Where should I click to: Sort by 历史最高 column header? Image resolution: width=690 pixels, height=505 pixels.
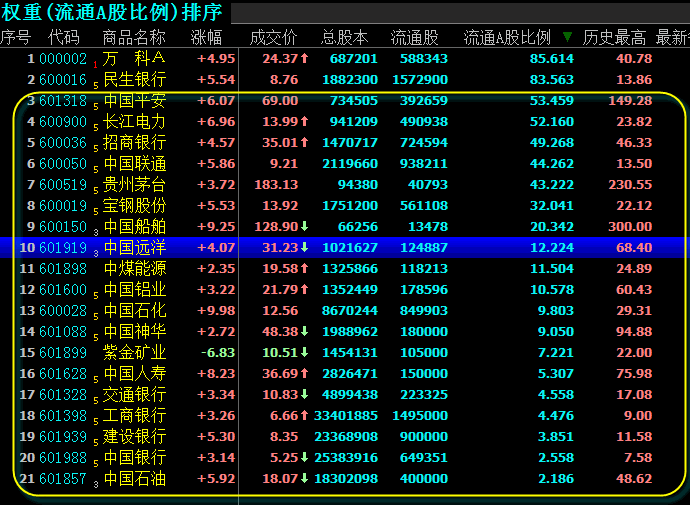click(x=614, y=37)
